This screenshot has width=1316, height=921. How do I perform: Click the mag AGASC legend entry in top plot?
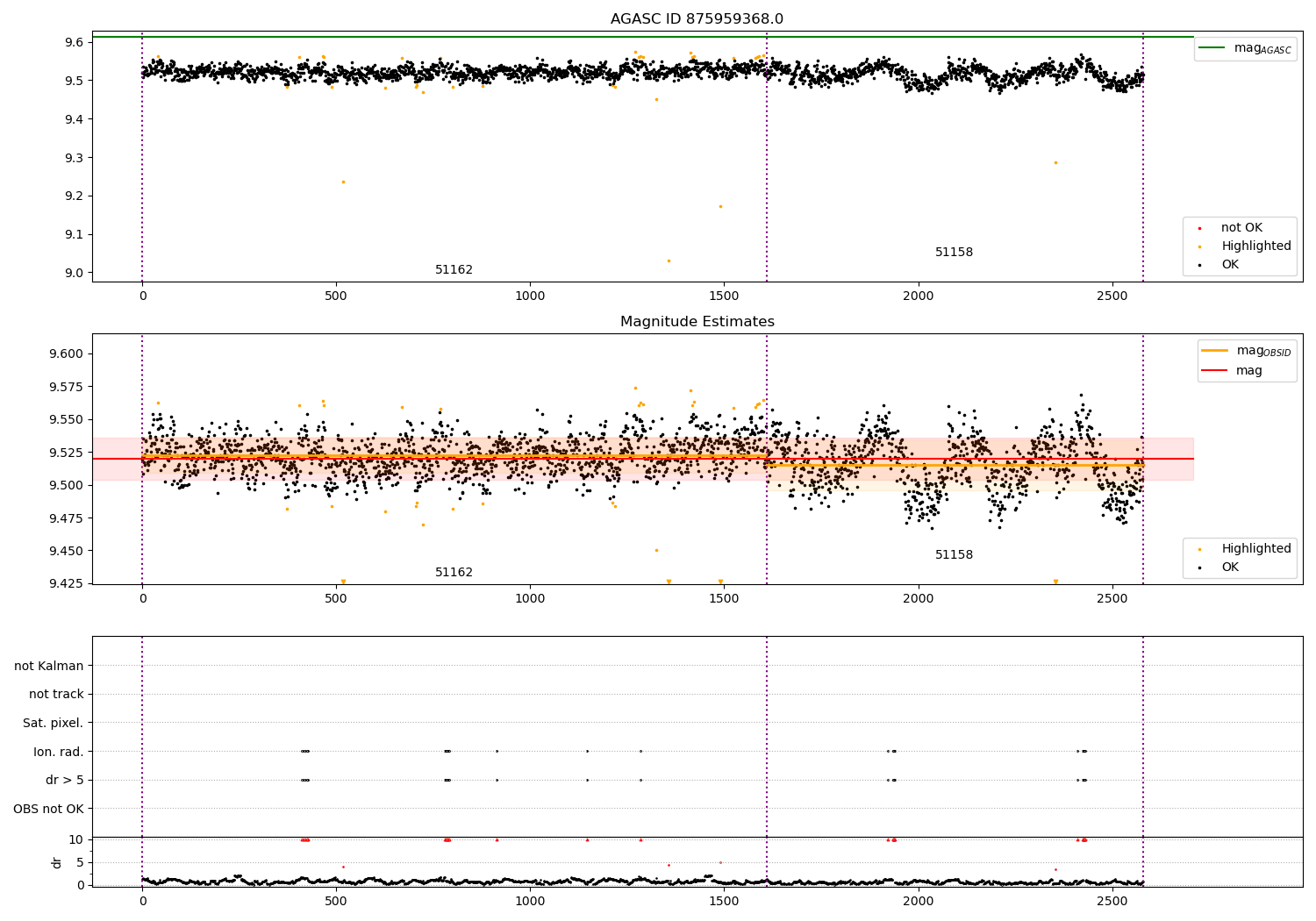pos(1245,48)
